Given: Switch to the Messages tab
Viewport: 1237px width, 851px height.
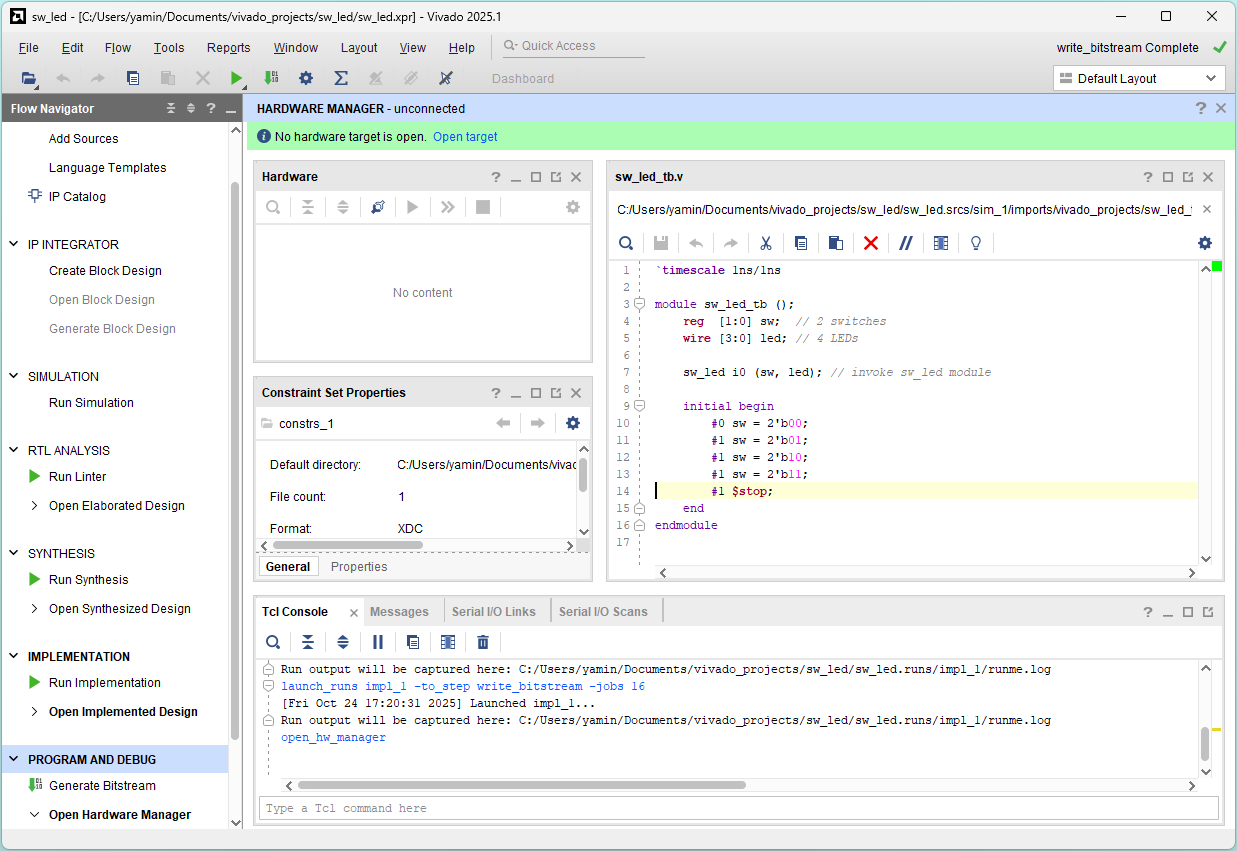Looking at the screenshot, I should coord(399,612).
